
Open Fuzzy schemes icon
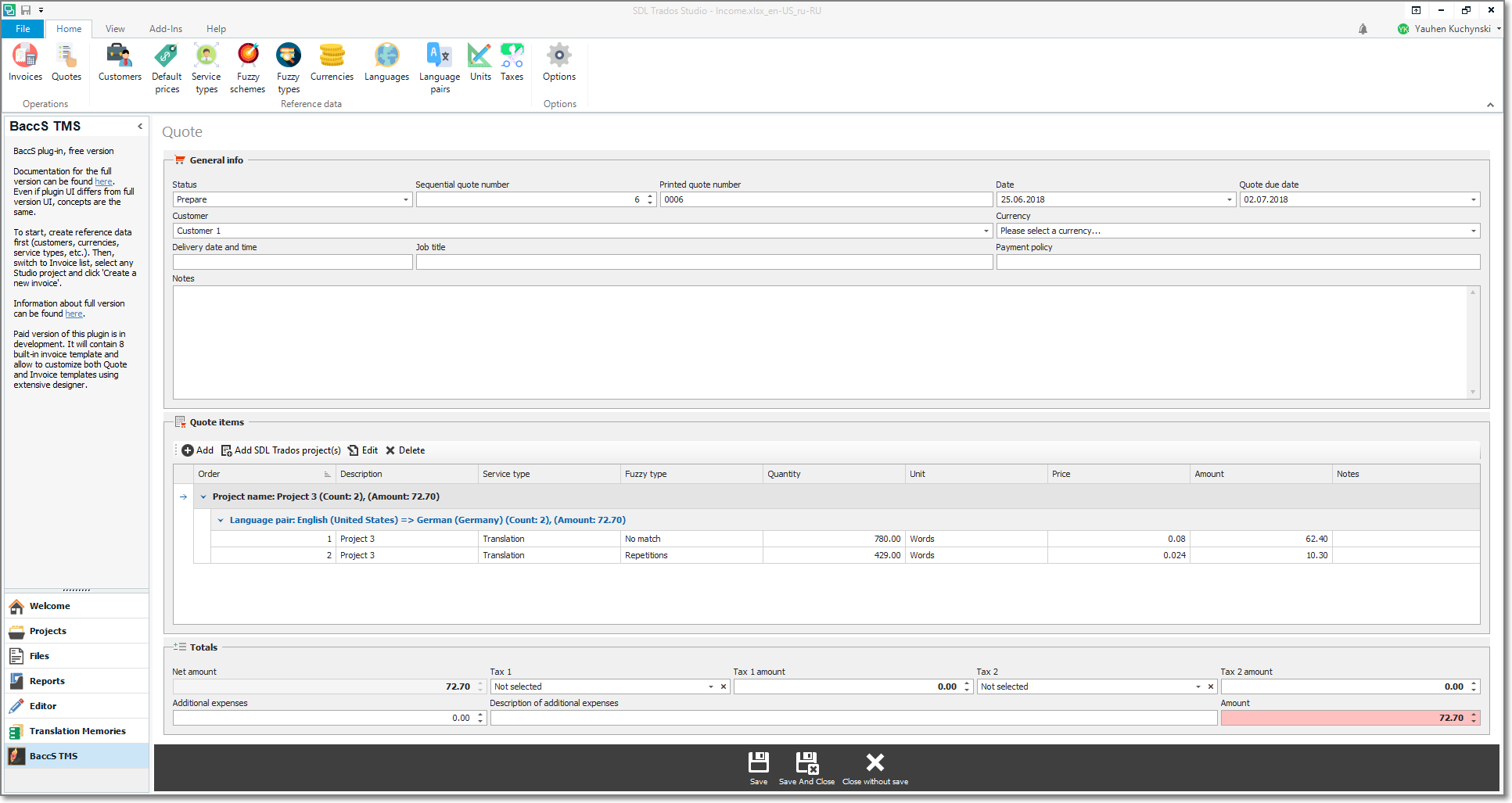tap(248, 69)
